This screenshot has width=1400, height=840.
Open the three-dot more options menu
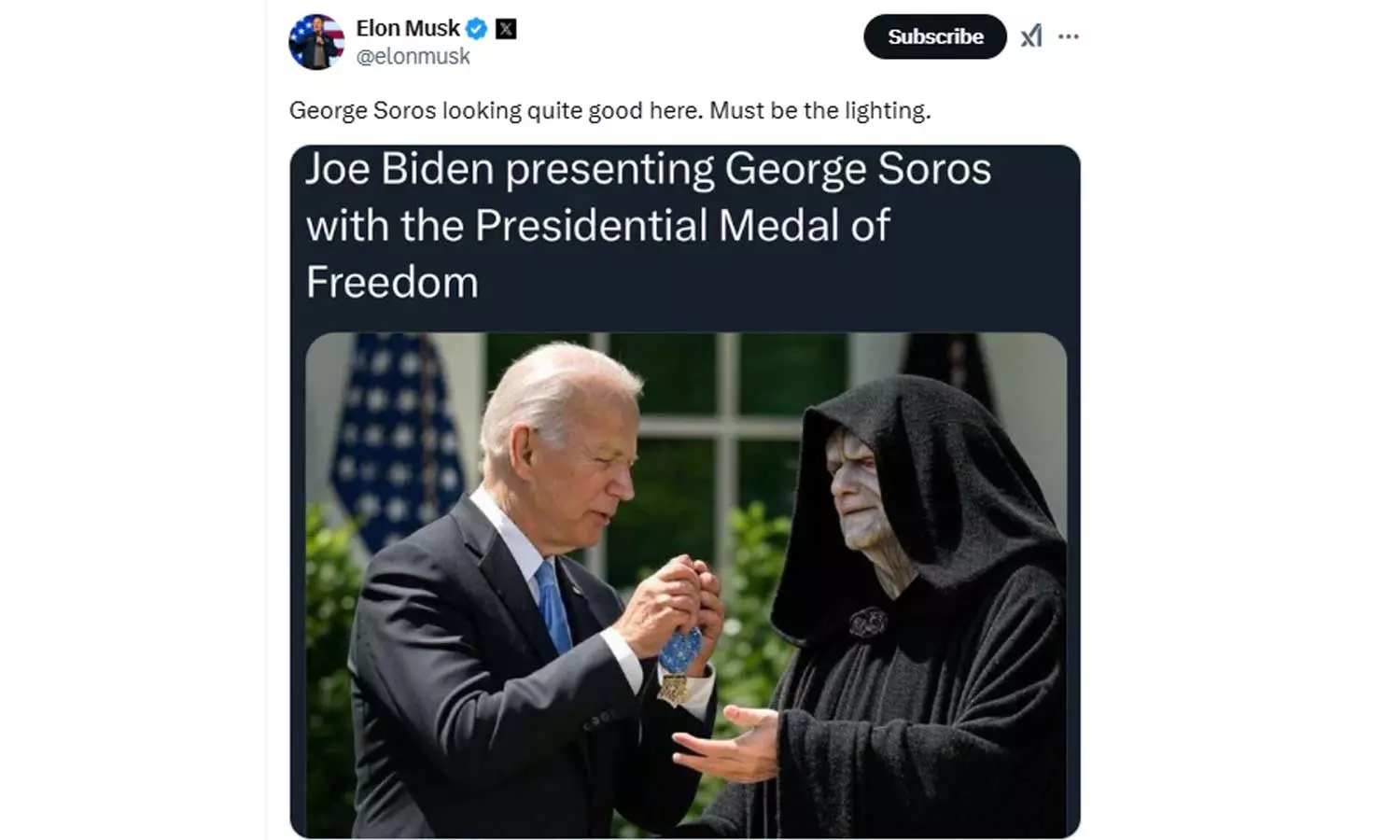click(x=1069, y=36)
